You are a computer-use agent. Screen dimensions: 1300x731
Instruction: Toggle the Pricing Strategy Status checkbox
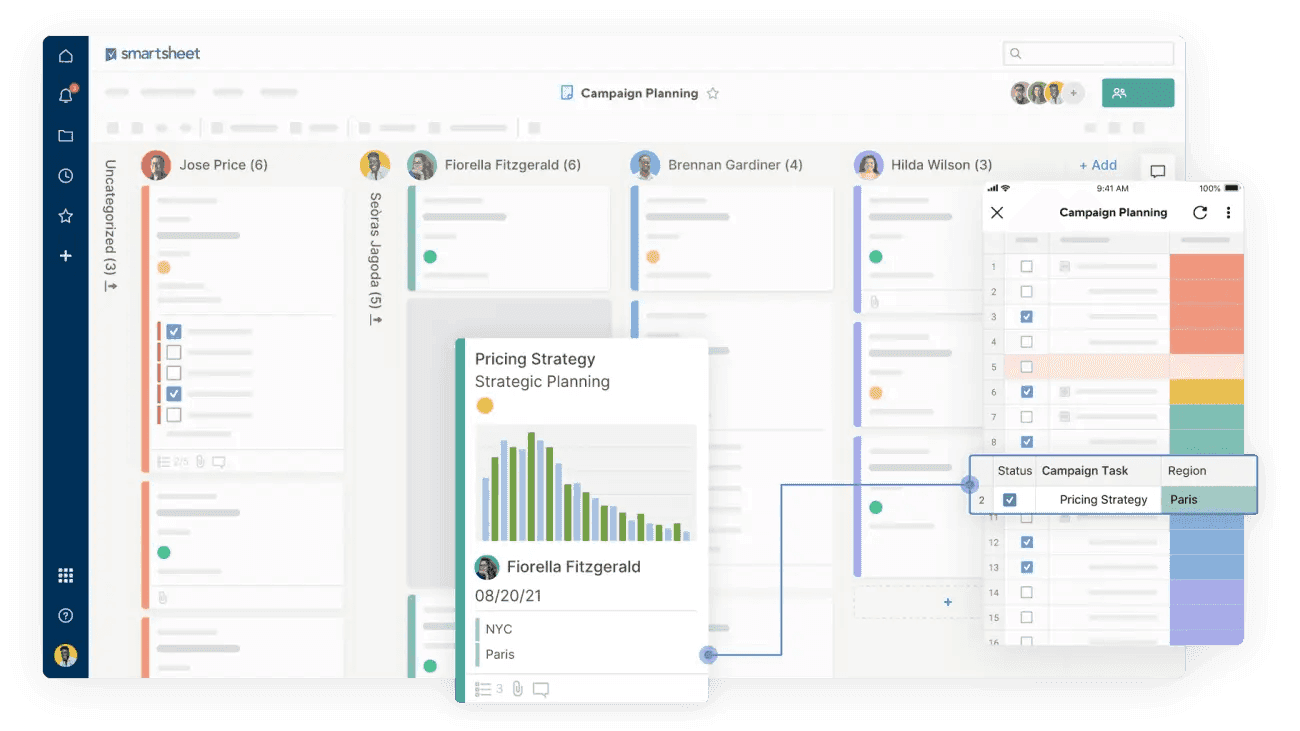pos(1010,500)
